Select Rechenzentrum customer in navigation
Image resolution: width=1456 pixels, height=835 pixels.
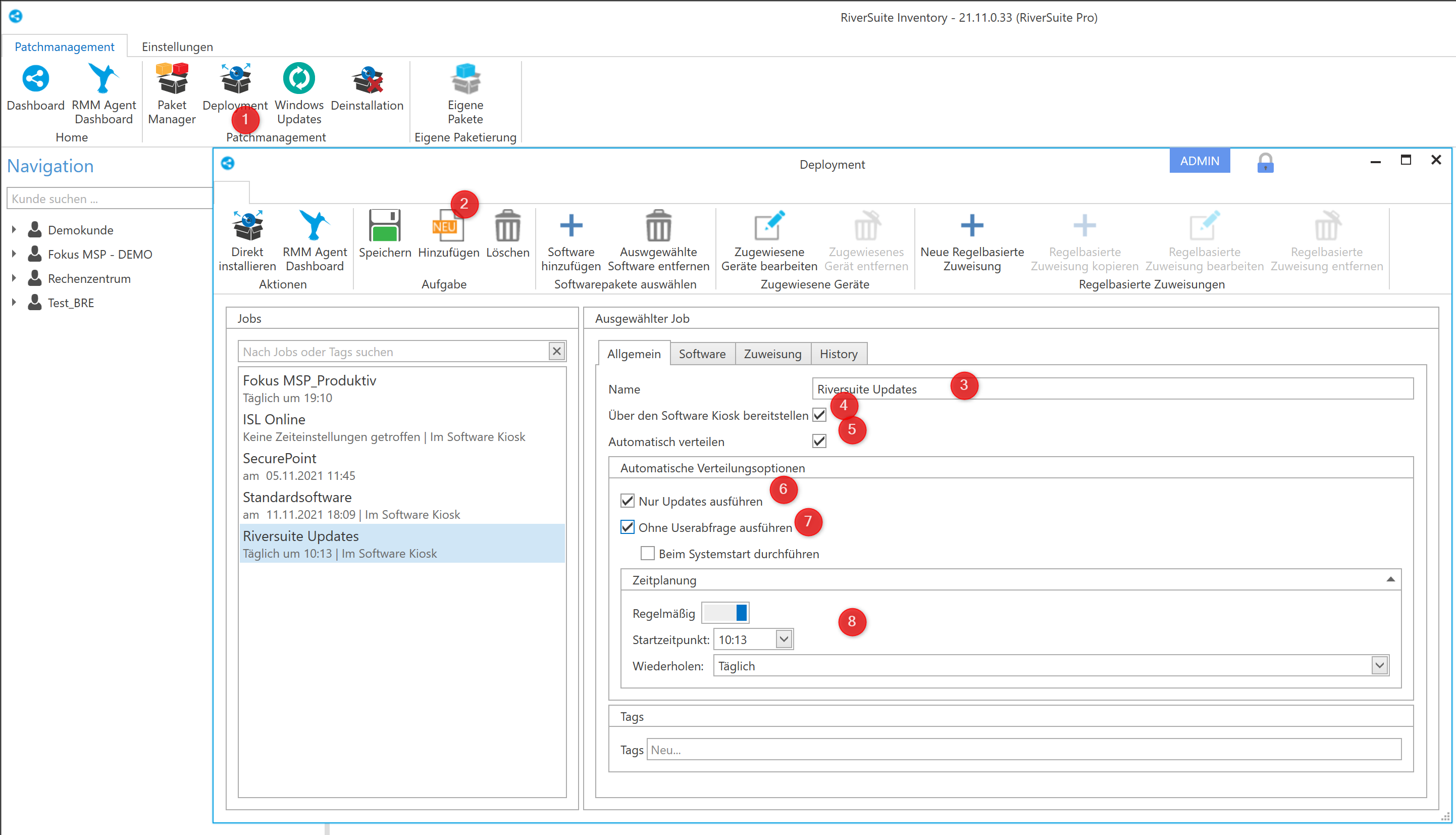(89, 279)
